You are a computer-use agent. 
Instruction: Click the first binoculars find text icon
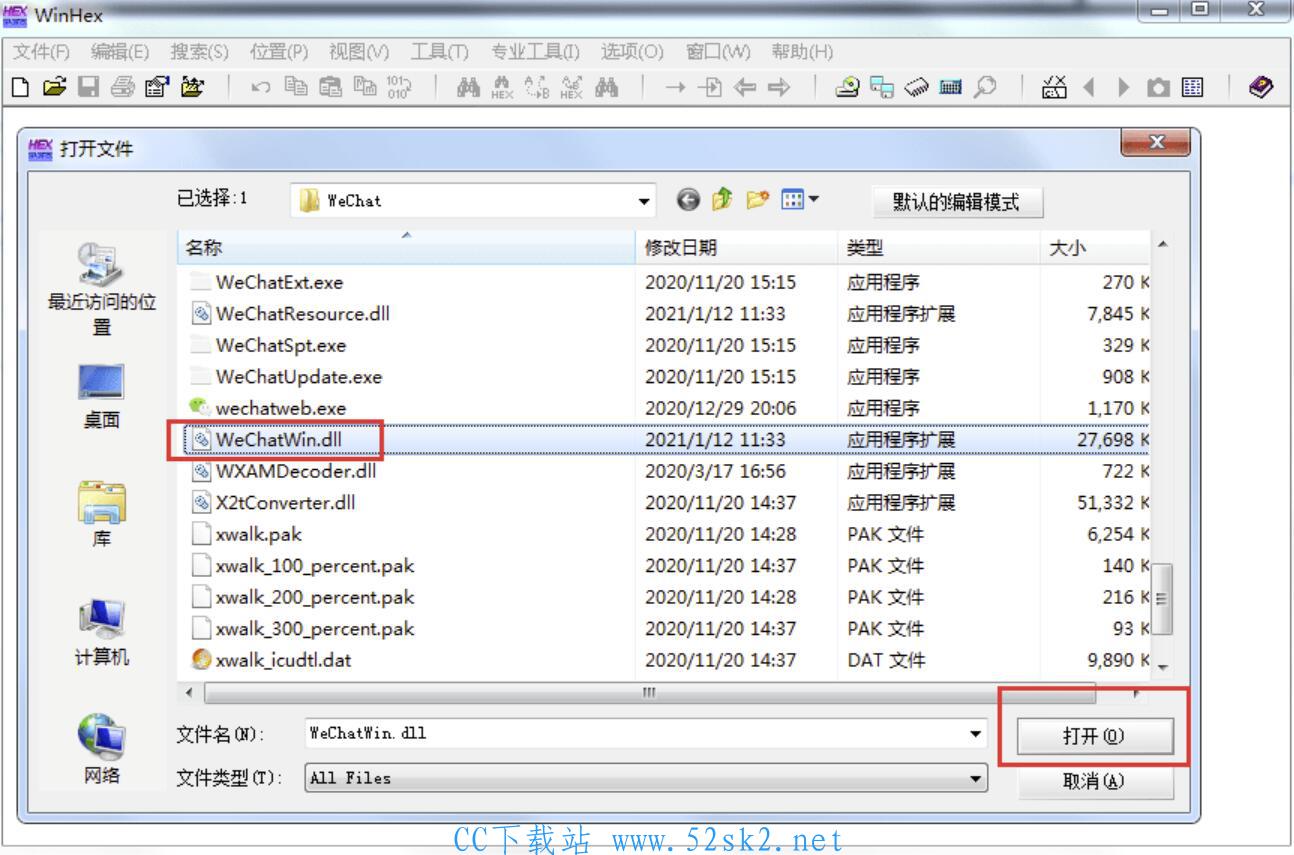[x=468, y=88]
